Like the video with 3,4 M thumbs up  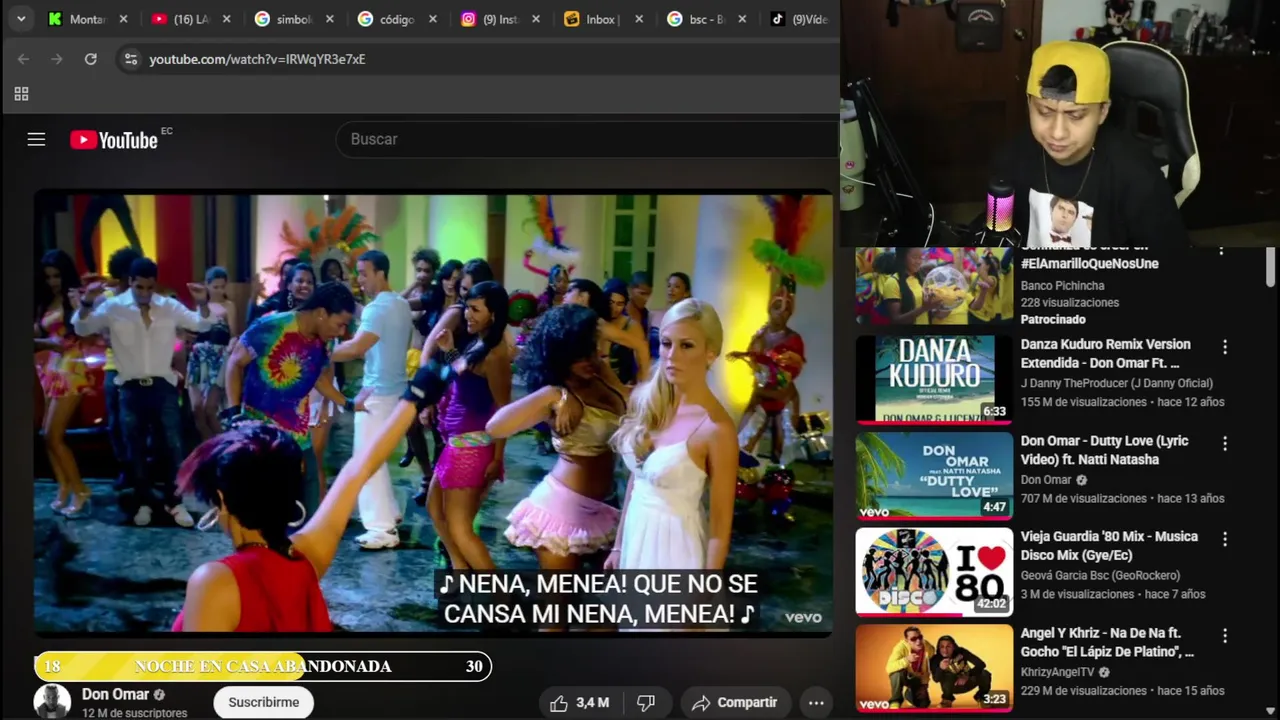[579, 703]
